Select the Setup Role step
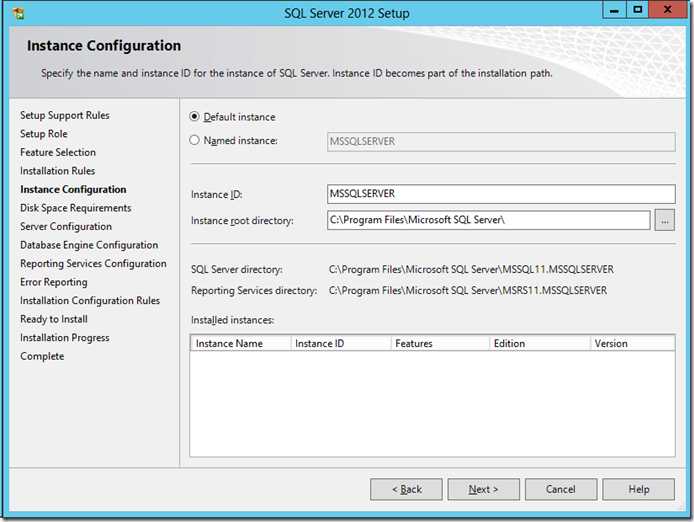This screenshot has width=694, height=522. pos(44,134)
